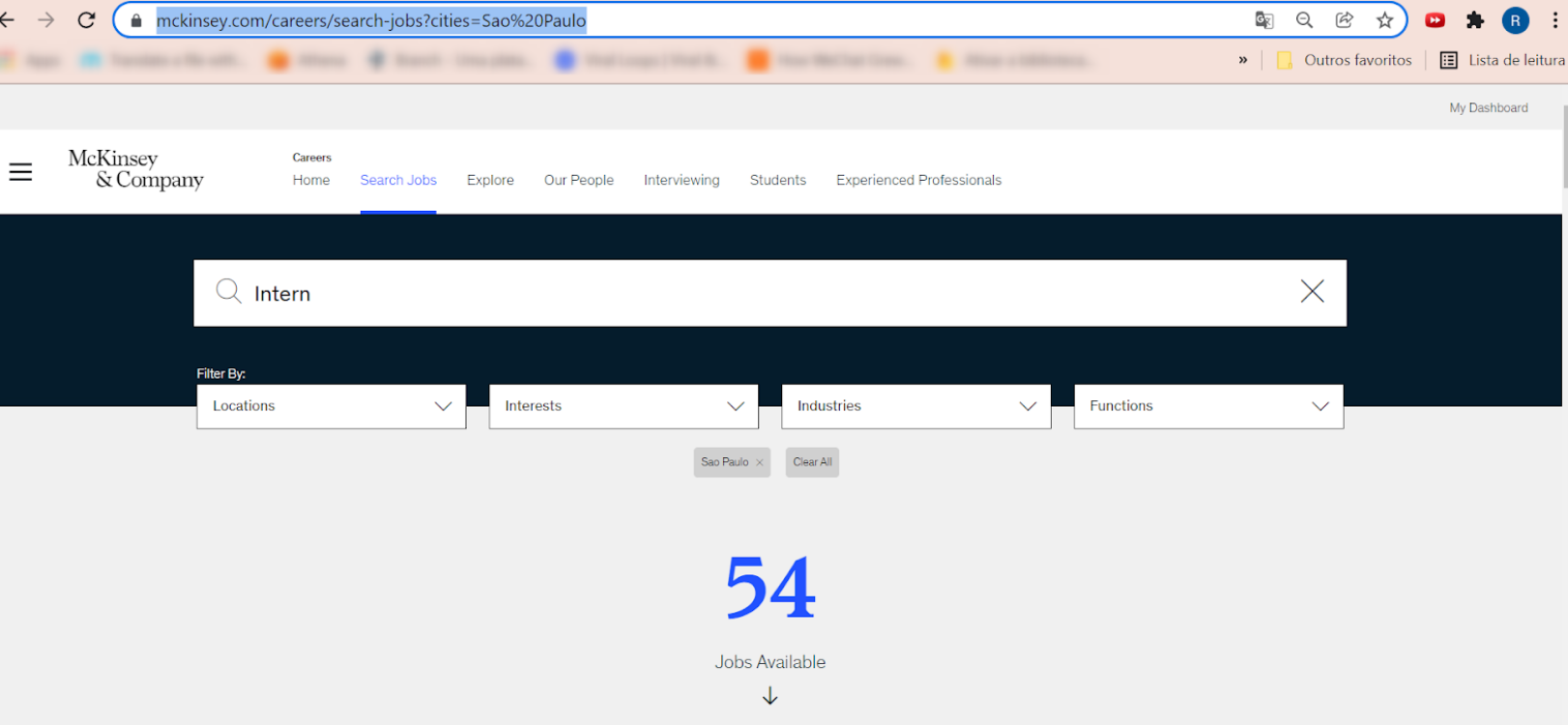The height and width of the screenshot is (725, 1568).
Task: Click the Jobs Available text
Action: [x=770, y=662]
